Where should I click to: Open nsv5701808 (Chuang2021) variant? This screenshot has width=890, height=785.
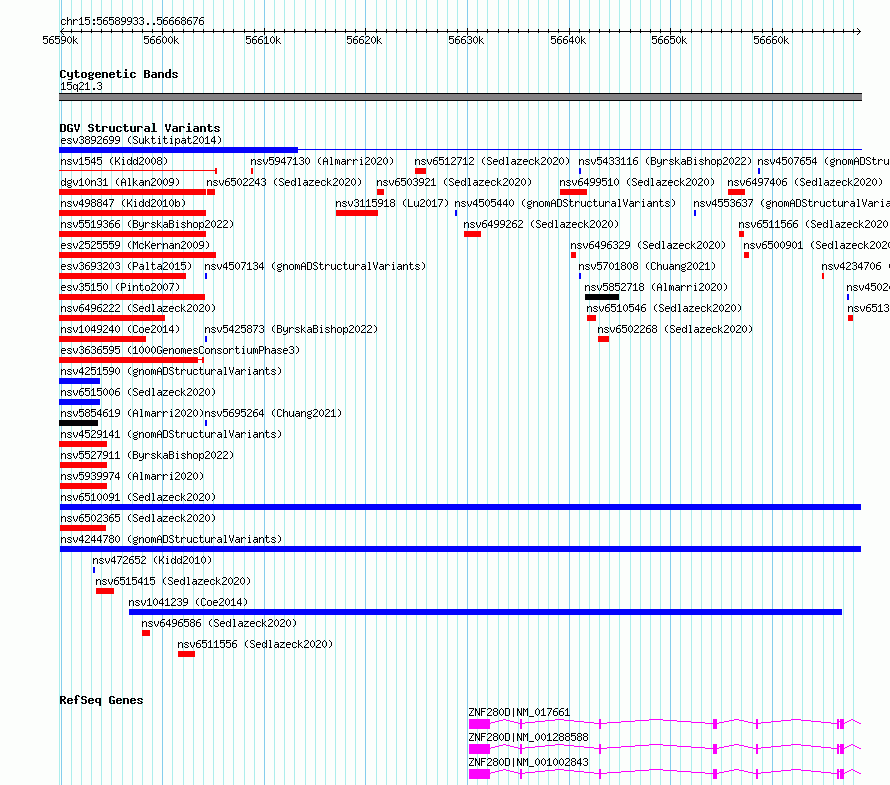(647, 266)
